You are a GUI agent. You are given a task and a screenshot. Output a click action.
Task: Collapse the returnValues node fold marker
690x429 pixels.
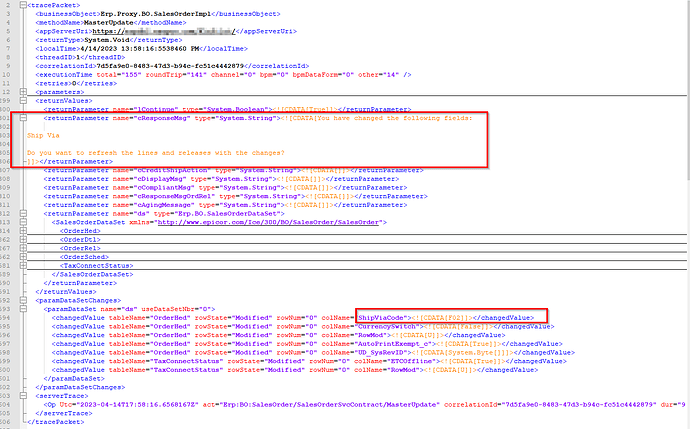(23, 101)
